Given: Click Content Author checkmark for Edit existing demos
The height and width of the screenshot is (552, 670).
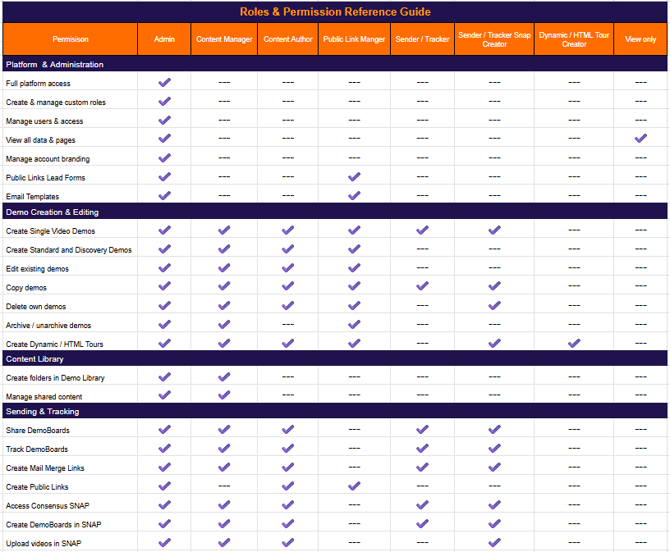Looking at the screenshot, I should click(x=288, y=268).
